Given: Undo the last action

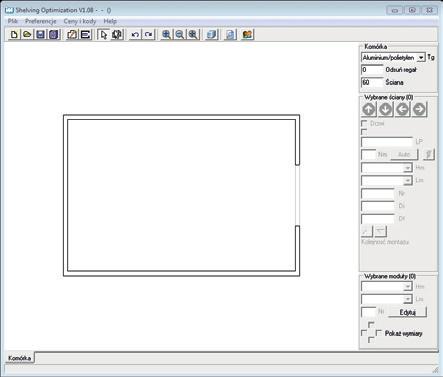Looking at the screenshot, I should tap(135, 34).
